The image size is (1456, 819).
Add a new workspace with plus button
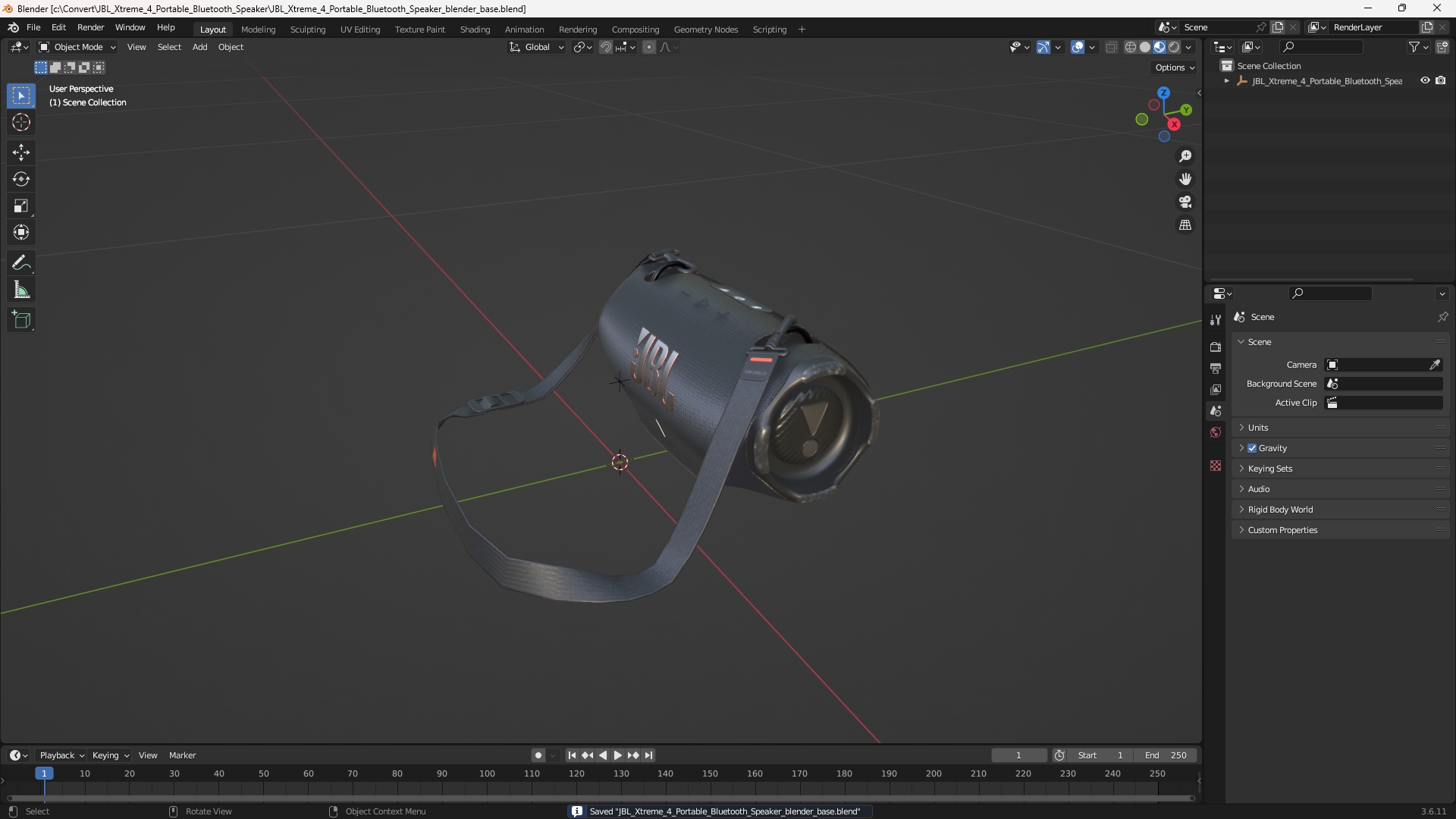click(802, 30)
